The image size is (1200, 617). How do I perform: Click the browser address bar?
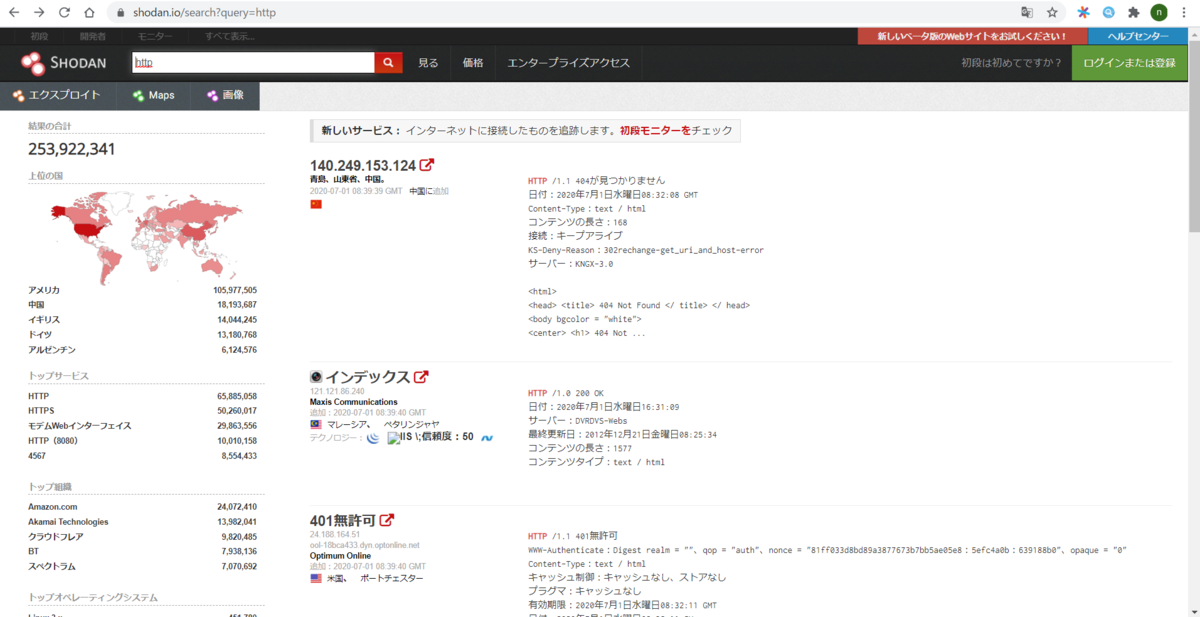(x=560, y=13)
